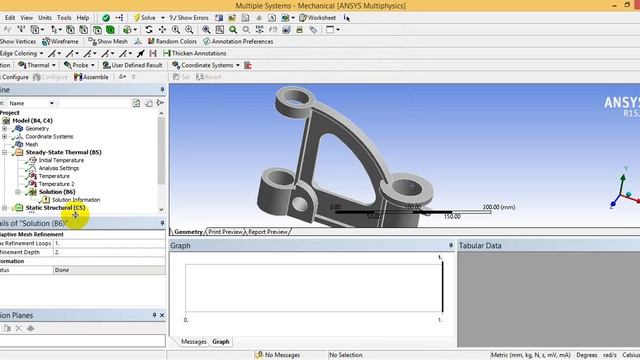Open the Edit menu

click(10, 18)
